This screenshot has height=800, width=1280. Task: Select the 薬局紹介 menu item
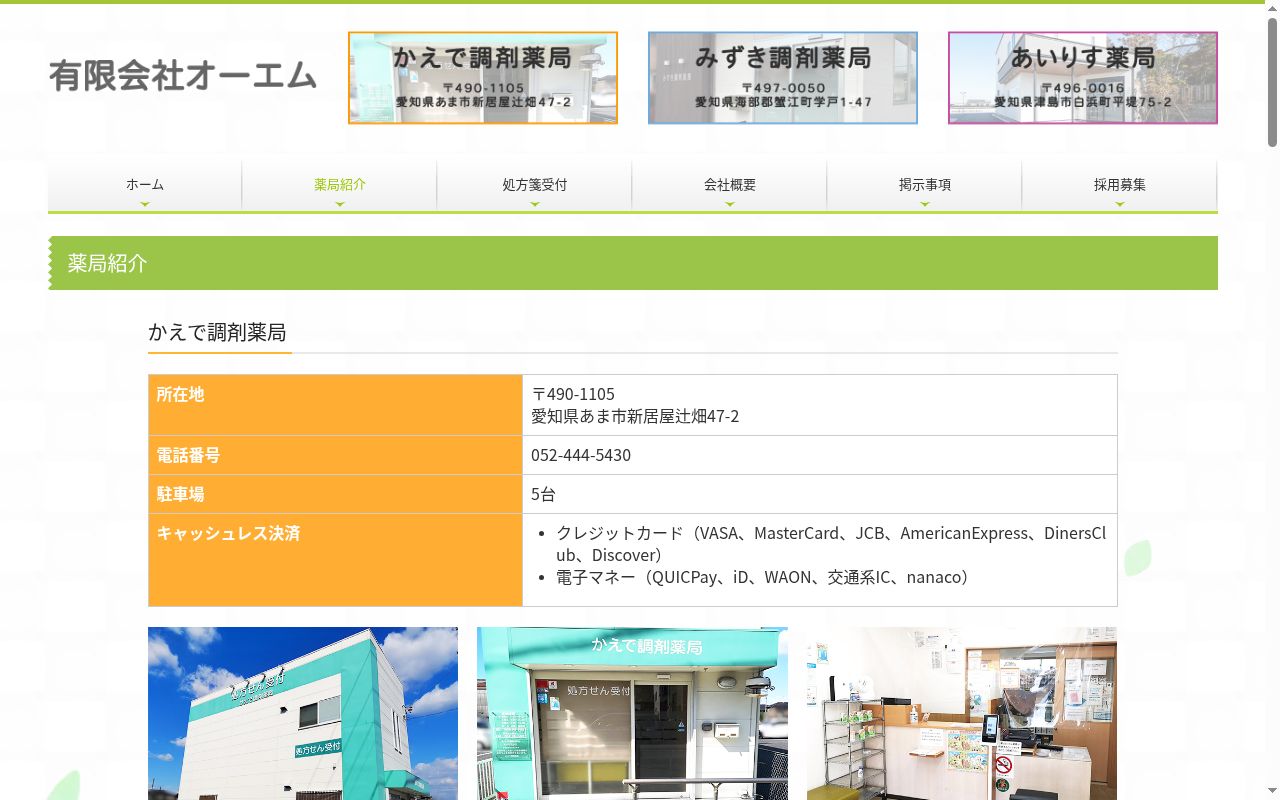tap(340, 185)
